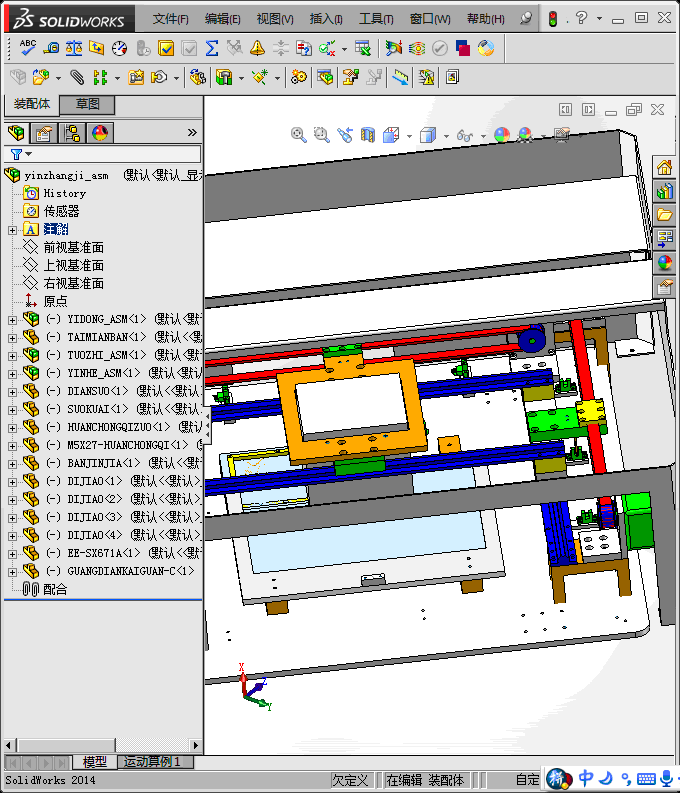The height and width of the screenshot is (793, 680).
Task: Click the Exploded View gear icon
Action: pyautogui.click(x=299, y=77)
